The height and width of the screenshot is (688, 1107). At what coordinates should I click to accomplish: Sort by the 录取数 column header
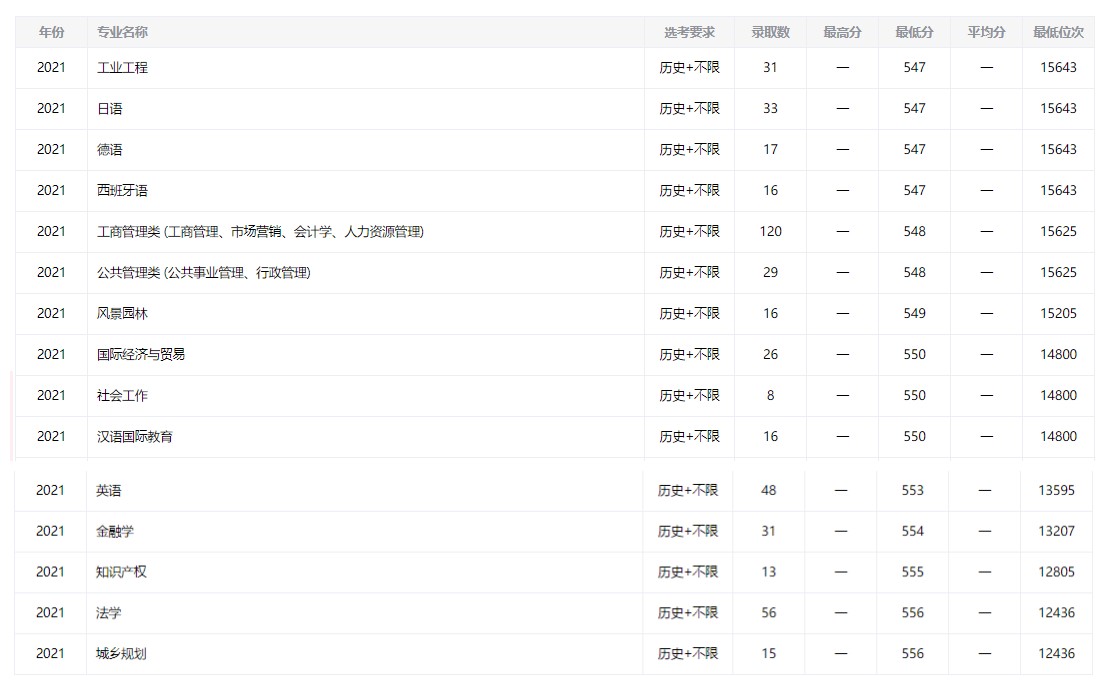[x=770, y=32]
